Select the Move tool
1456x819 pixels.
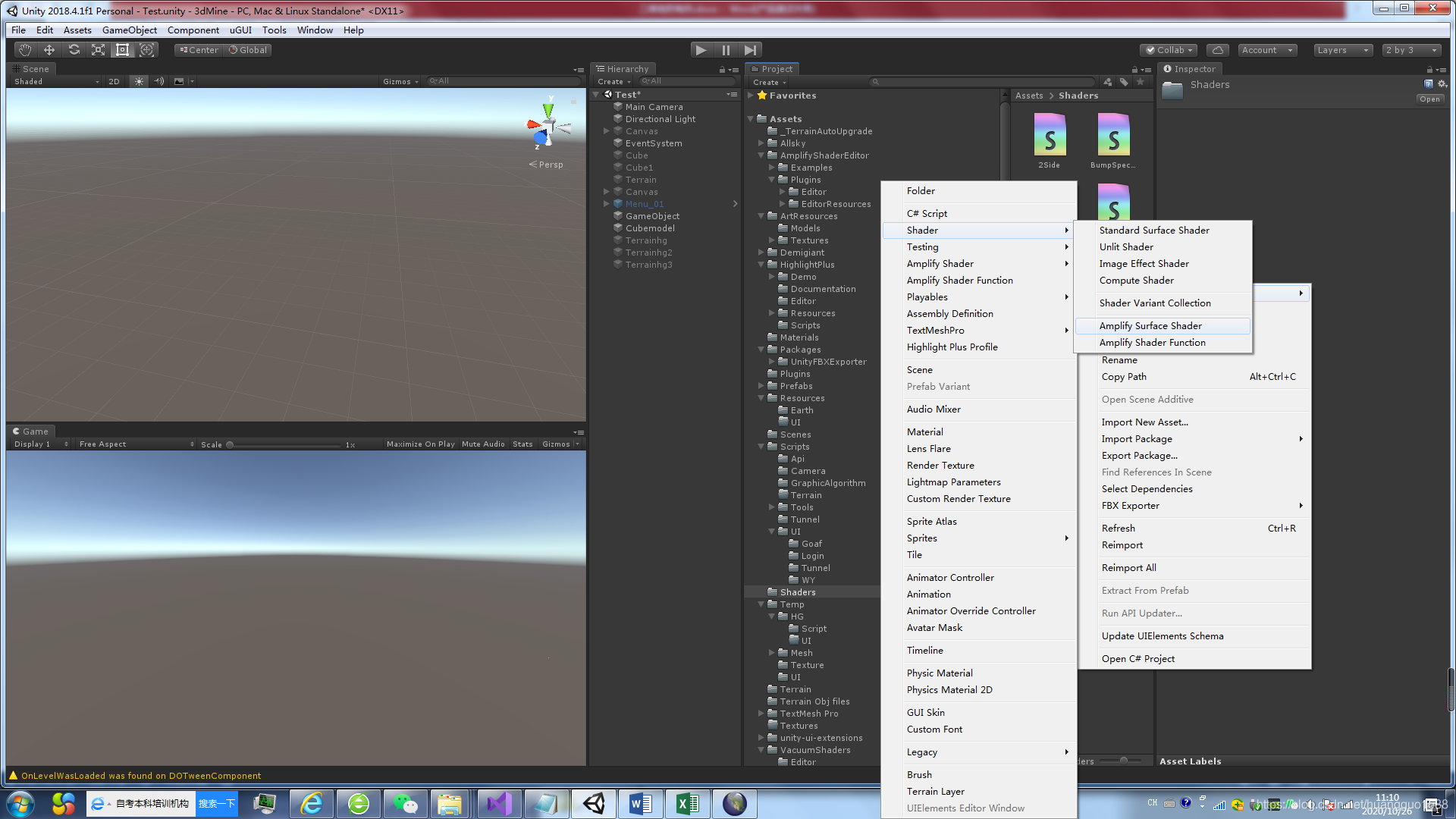49,50
